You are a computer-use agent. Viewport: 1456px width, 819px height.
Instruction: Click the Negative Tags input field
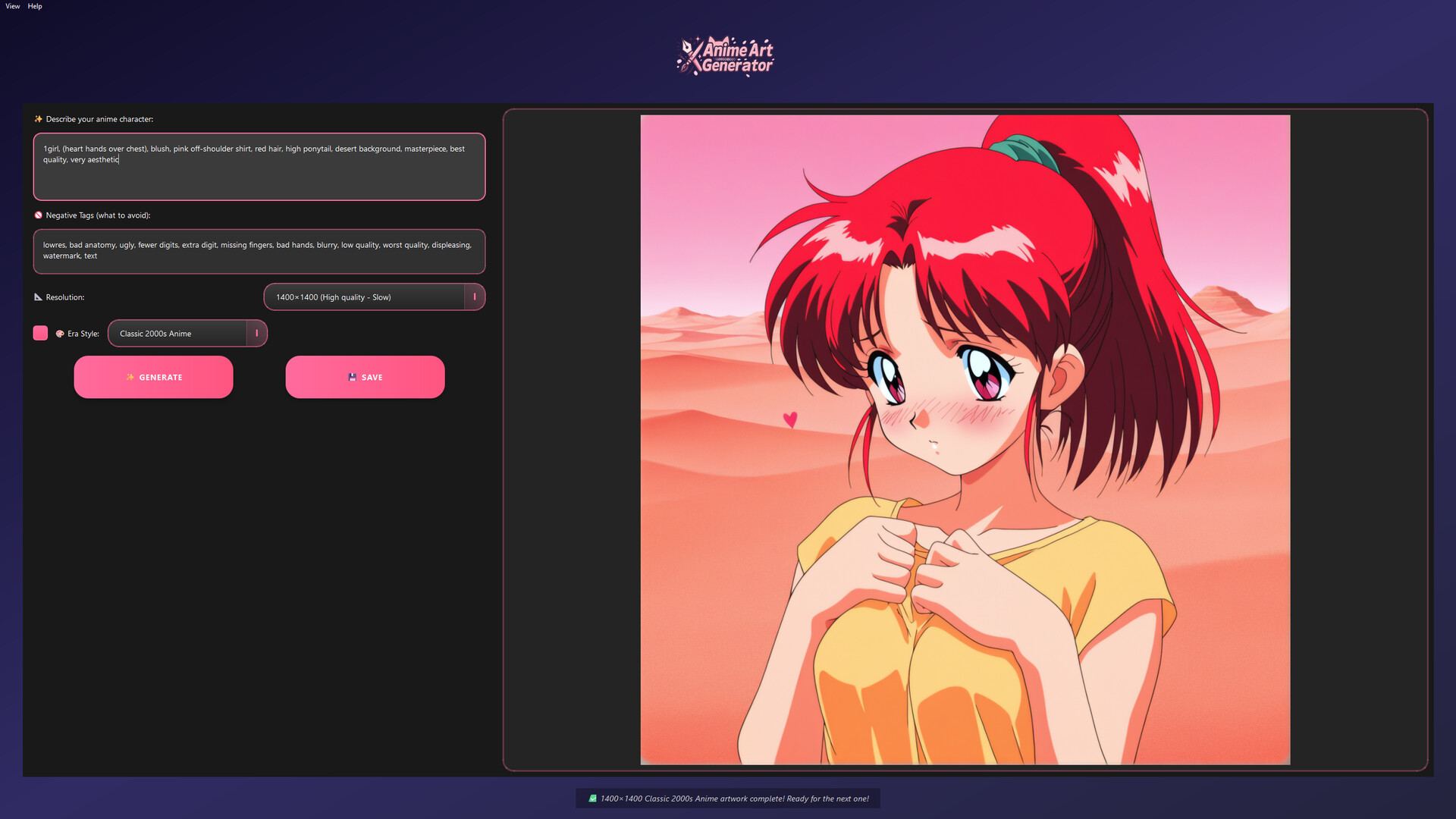(x=259, y=251)
